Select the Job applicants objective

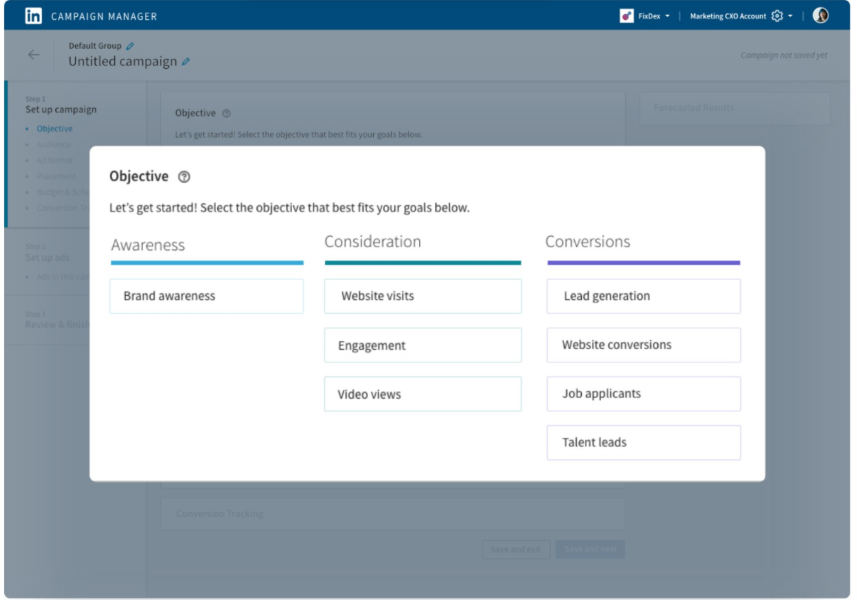tap(644, 393)
